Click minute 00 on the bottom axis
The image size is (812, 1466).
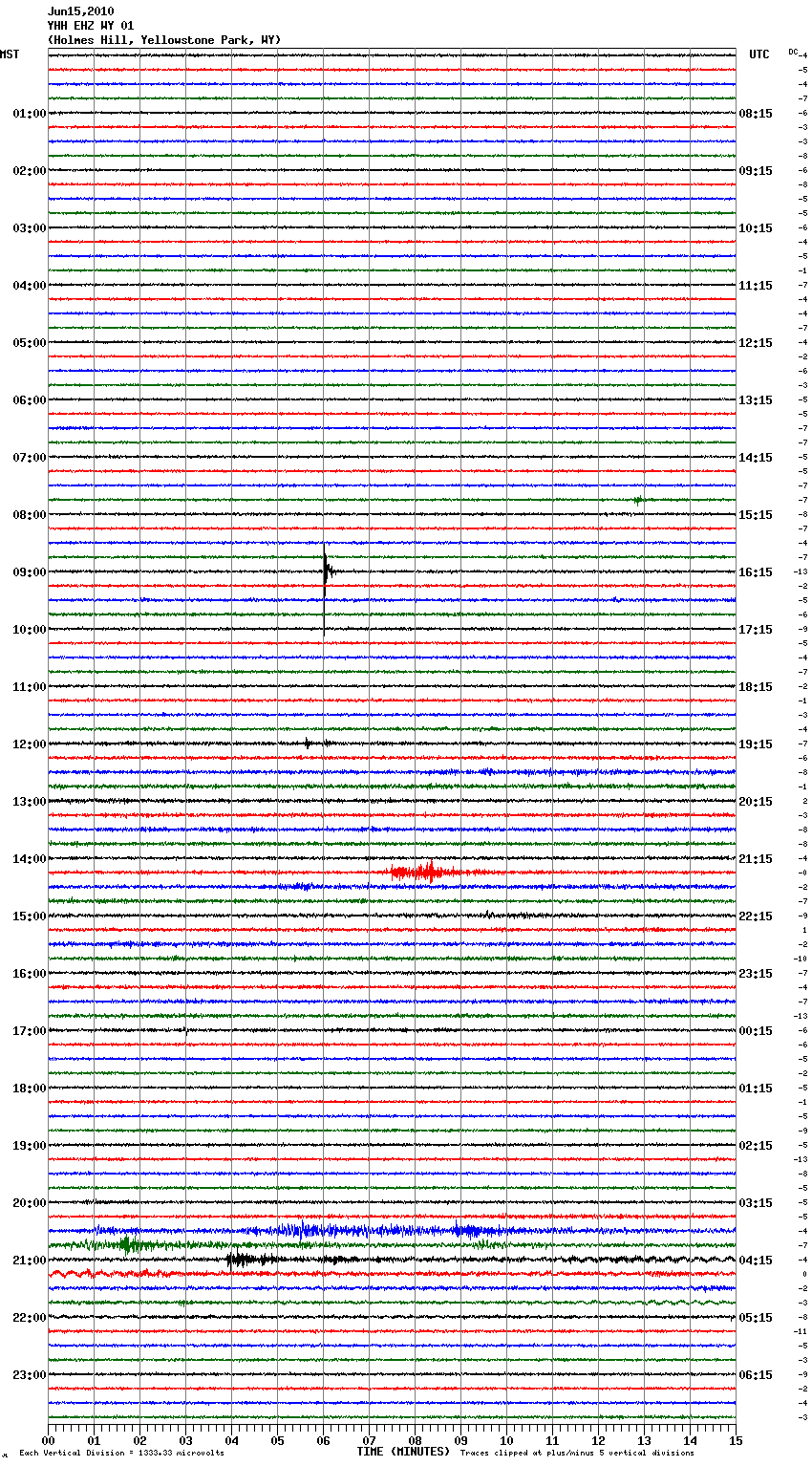(x=48, y=1440)
